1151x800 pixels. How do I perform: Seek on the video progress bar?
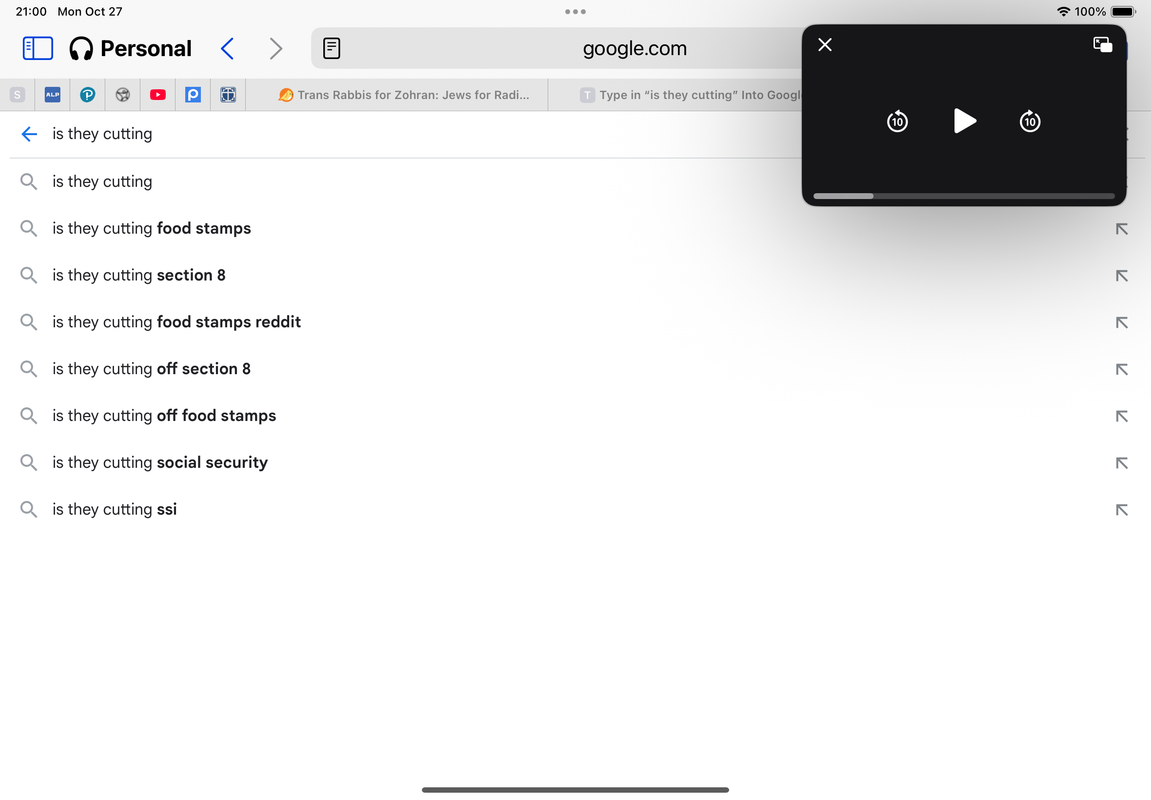(965, 196)
